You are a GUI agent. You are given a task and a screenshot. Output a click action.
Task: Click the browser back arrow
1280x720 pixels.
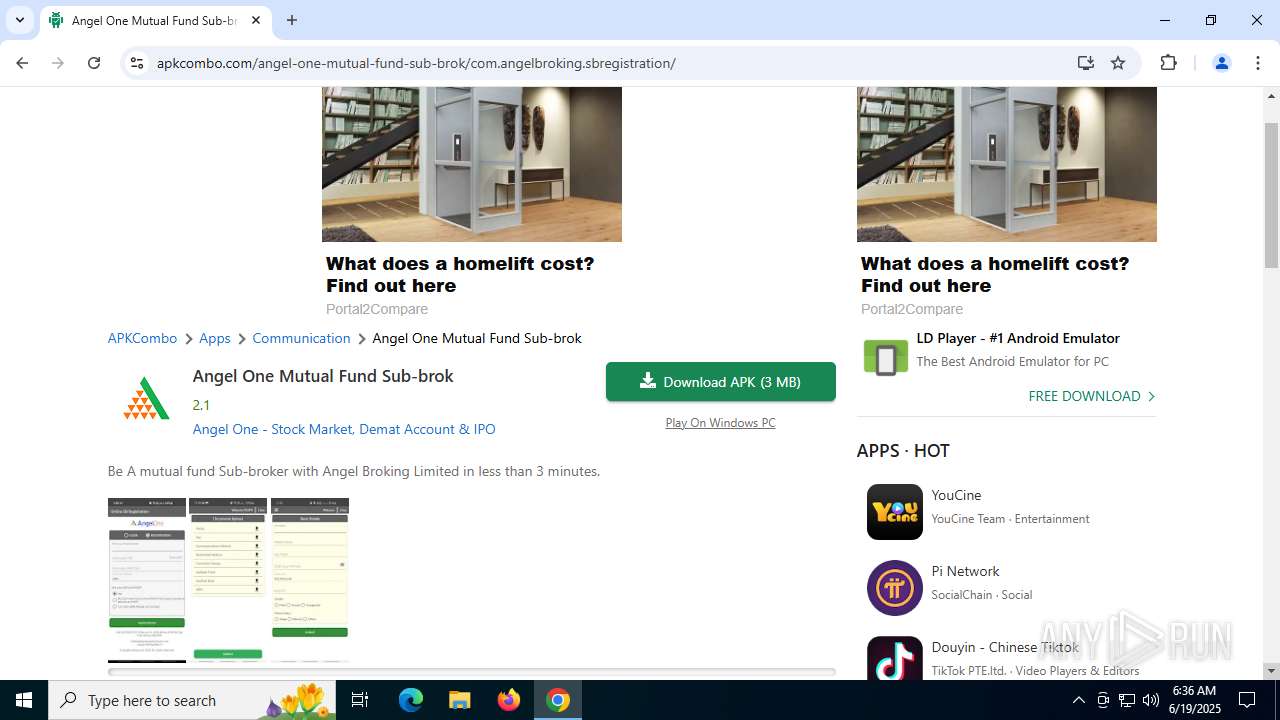[x=22, y=63]
